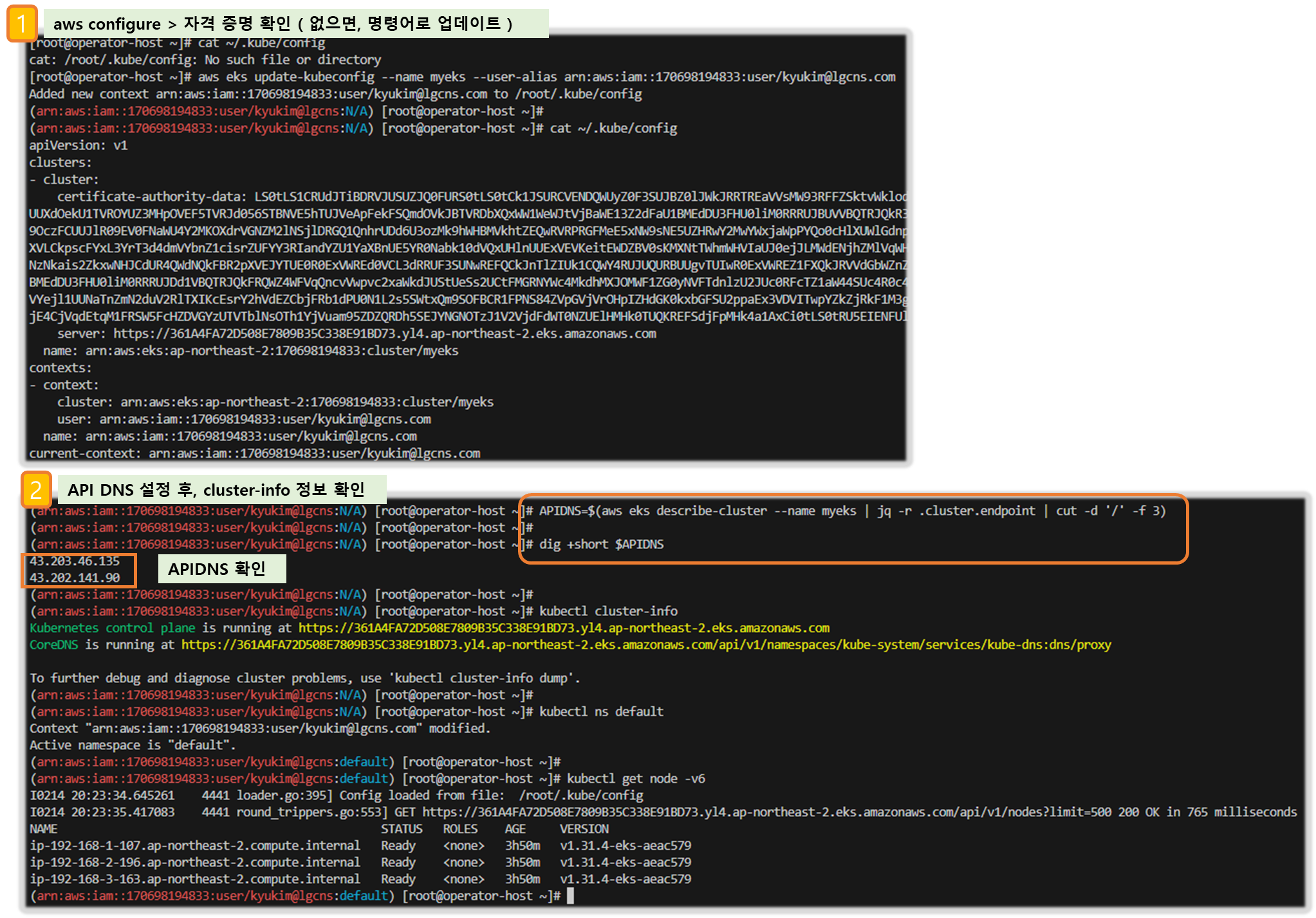Viewport: 1316px width, 918px height.
Task: Click the server https endpoint in kubeconfig
Action: pyautogui.click(x=384, y=333)
